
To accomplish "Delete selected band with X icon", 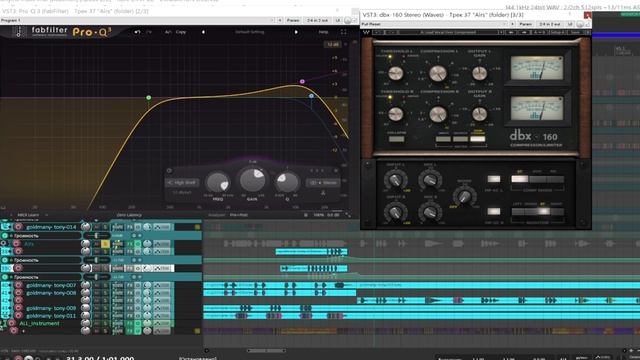I will [336, 171].
